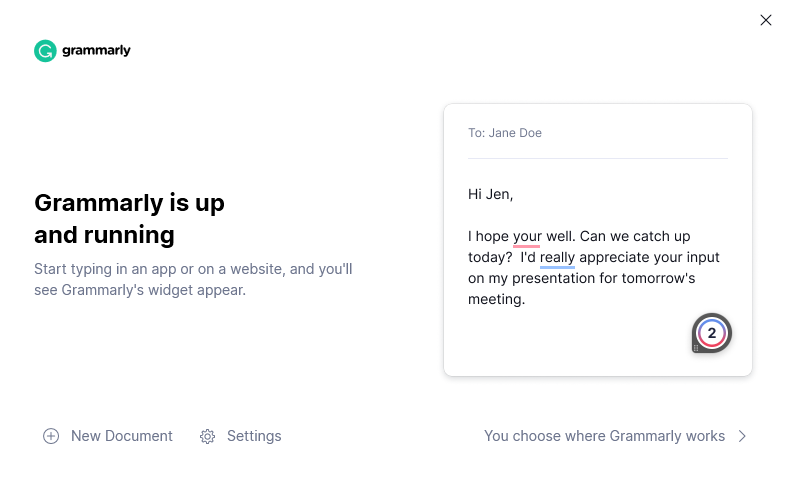790x485 pixels.
Task: Click the grammarly wordmark text
Action: tap(96, 51)
